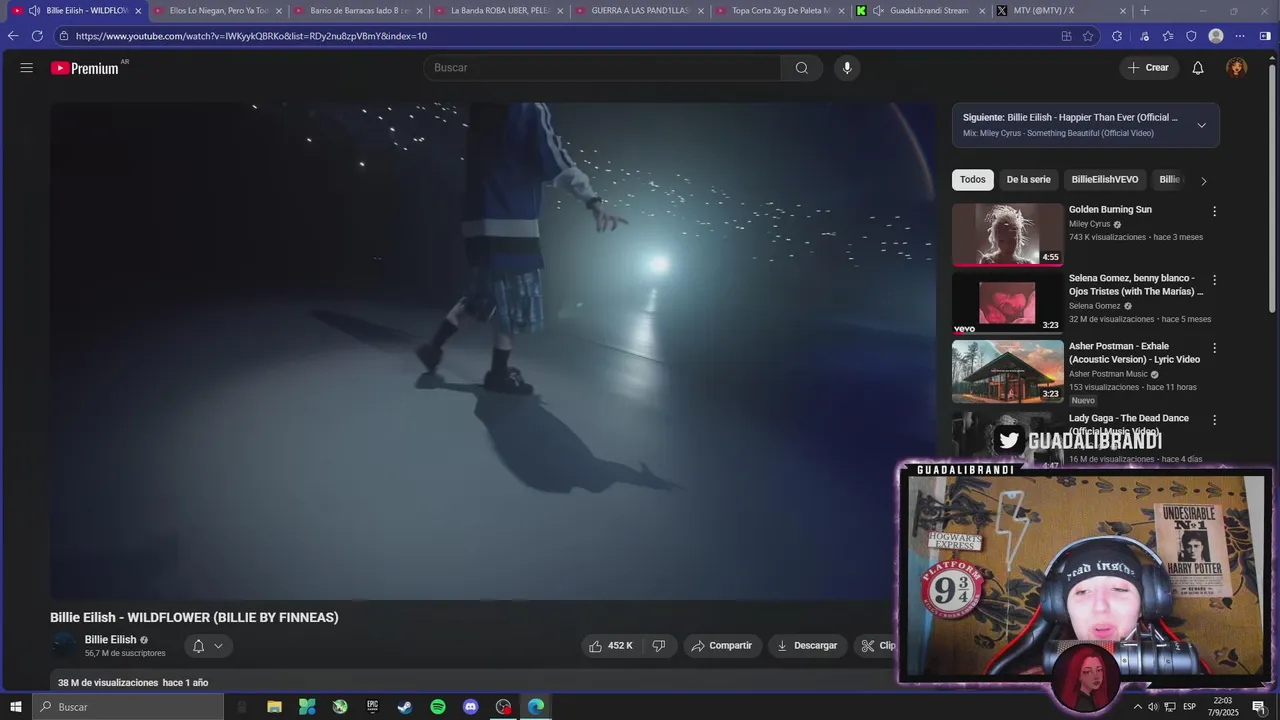The width and height of the screenshot is (1280, 720).
Task: Open the Asher Postman Exhale thumbnail
Action: (x=1007, y=372)
